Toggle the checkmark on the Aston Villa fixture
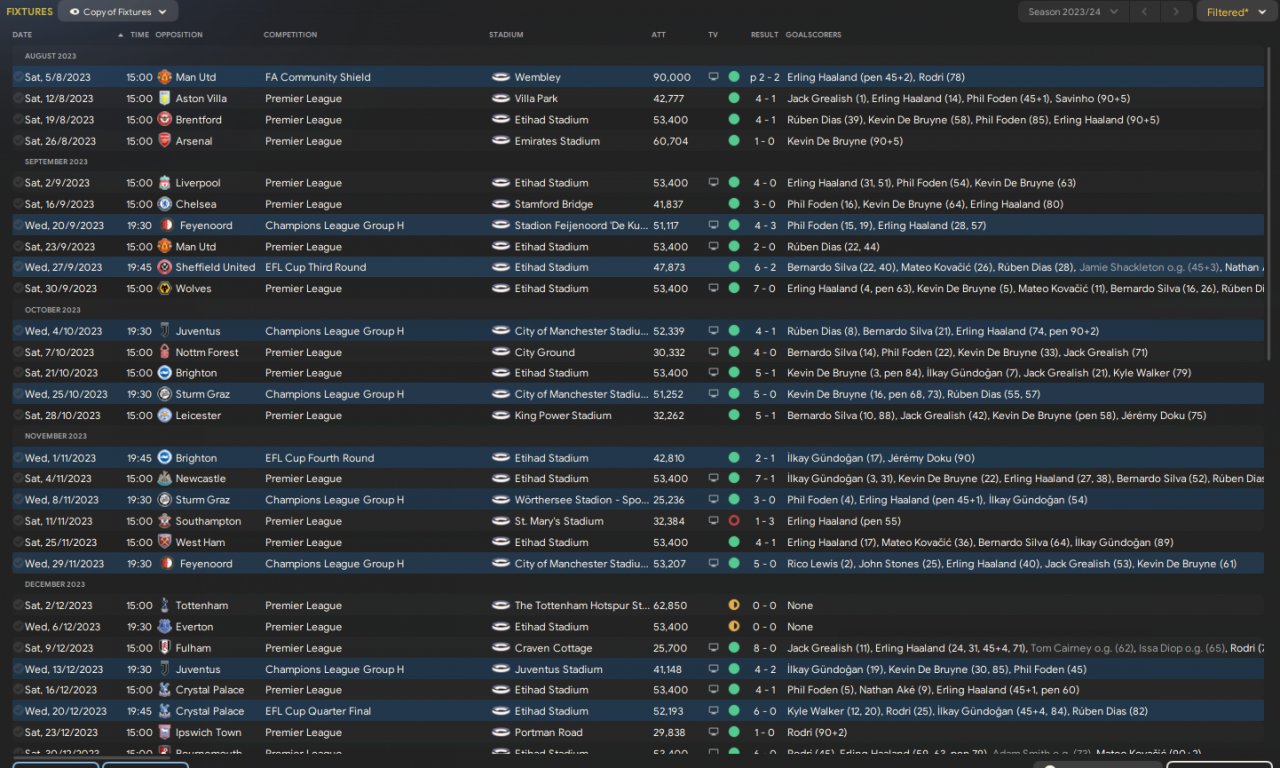 pyautogui.click(x=18, y=99)
